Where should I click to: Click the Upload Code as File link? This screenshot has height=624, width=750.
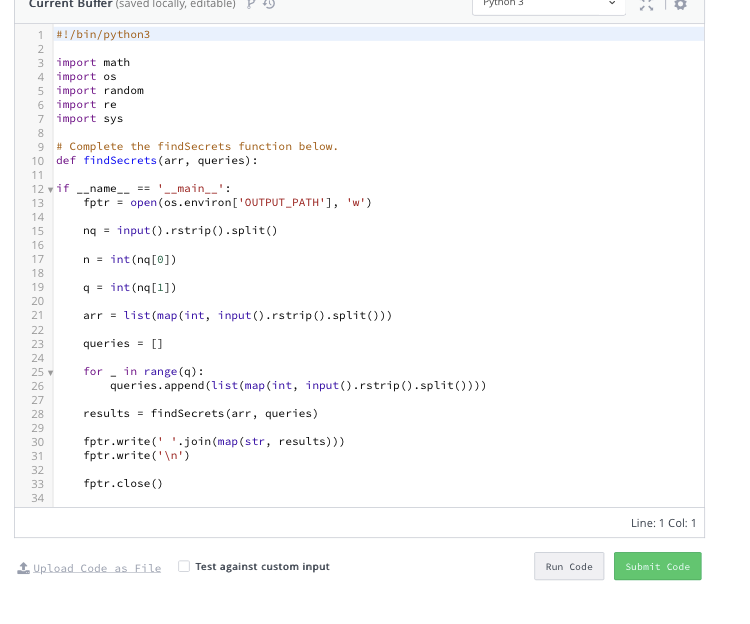pyautogui.click(x=97, y=568)
